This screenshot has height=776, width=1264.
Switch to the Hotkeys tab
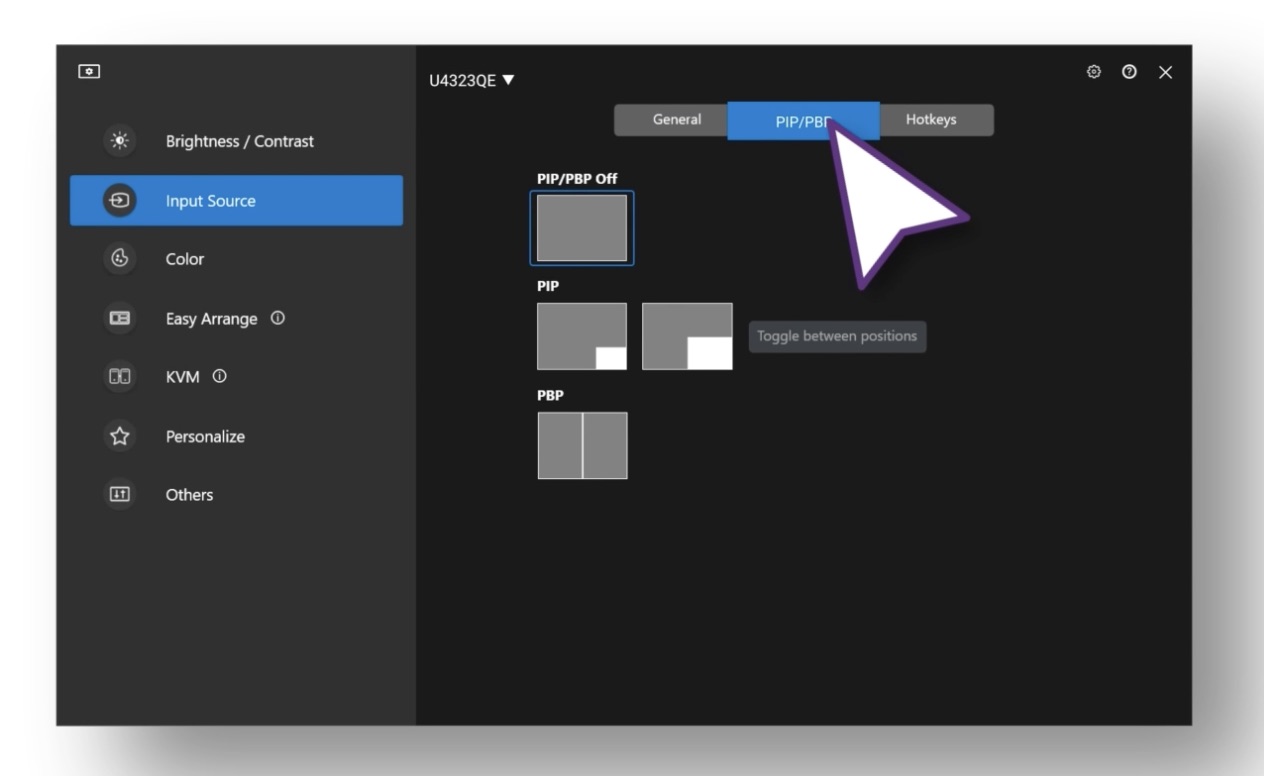coord(932,120)
